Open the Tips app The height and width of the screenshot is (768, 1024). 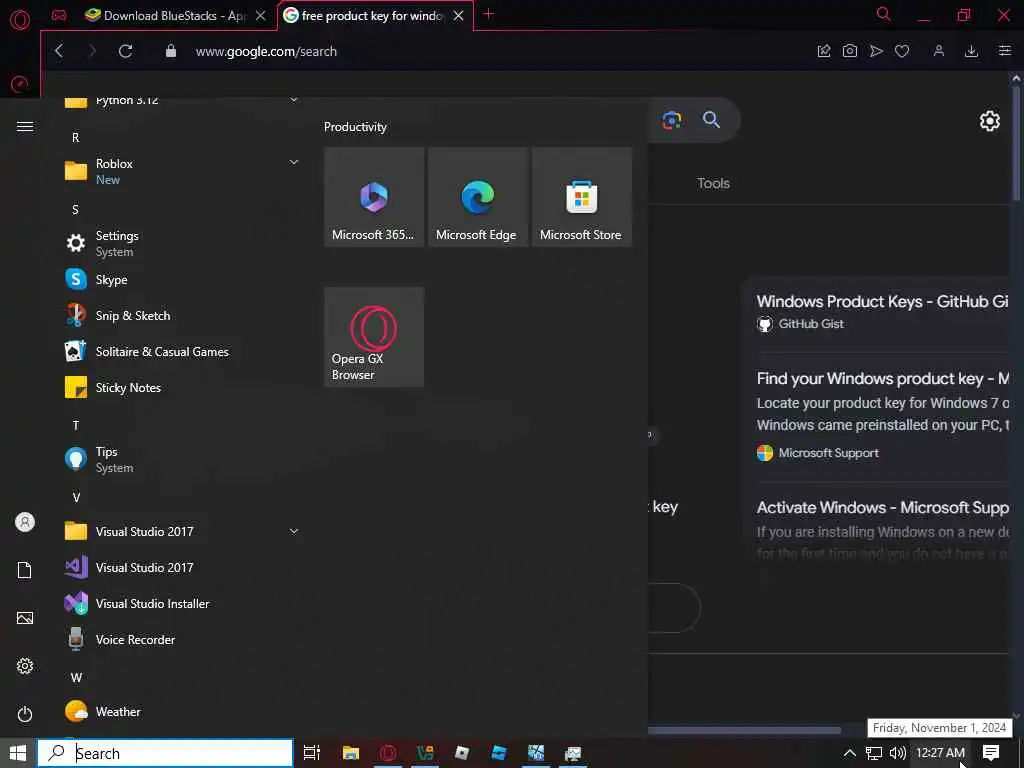pyautogui.click(x=180, y=459)
